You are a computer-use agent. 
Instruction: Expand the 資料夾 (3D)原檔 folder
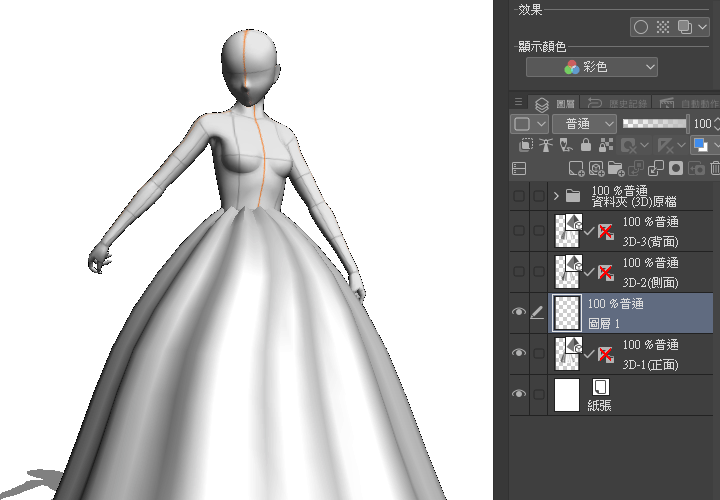pos(556,196)
